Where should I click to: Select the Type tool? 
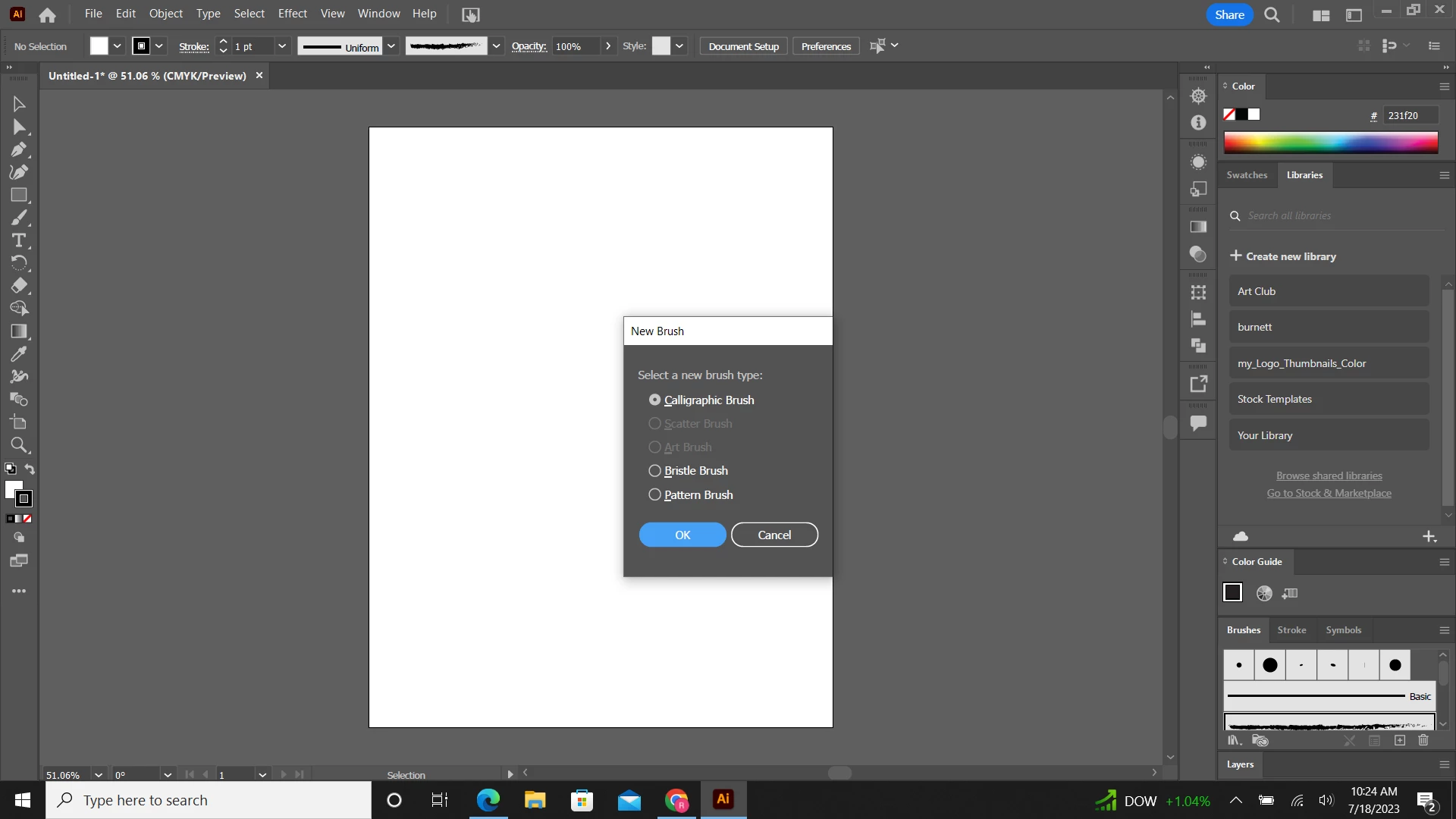(19, 240)
